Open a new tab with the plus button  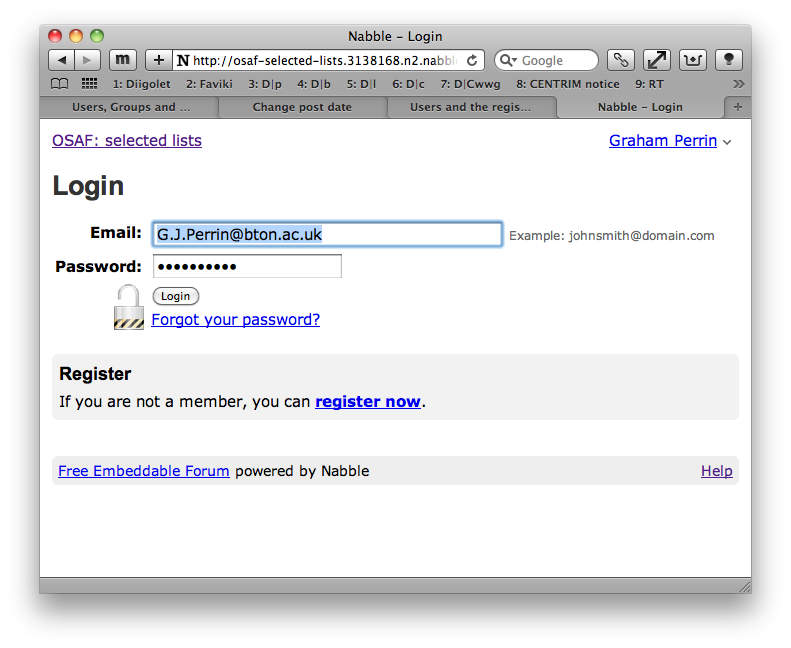[x=738, y=107]
